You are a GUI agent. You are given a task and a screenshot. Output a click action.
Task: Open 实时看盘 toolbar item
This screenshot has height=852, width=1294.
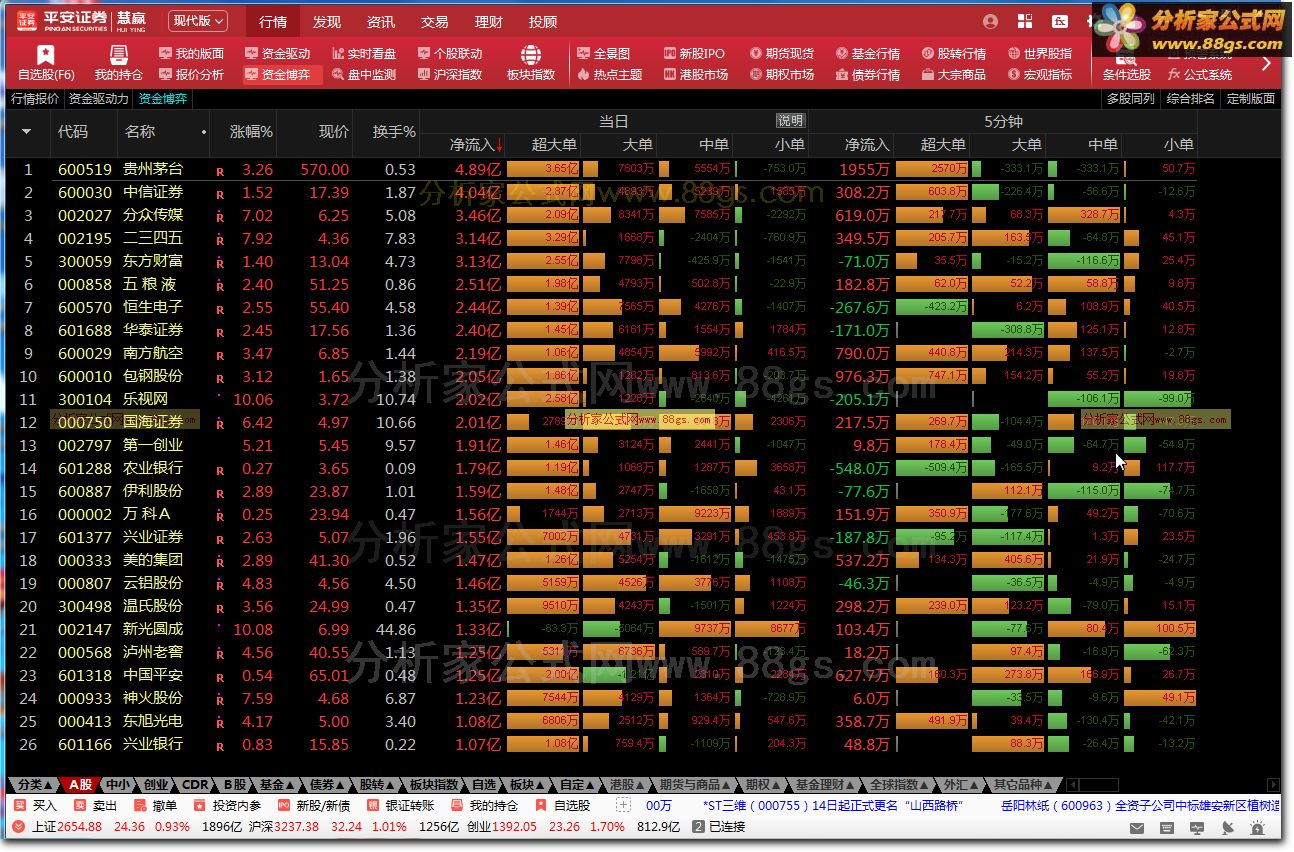pyautogui.click(x=363, y=54)
